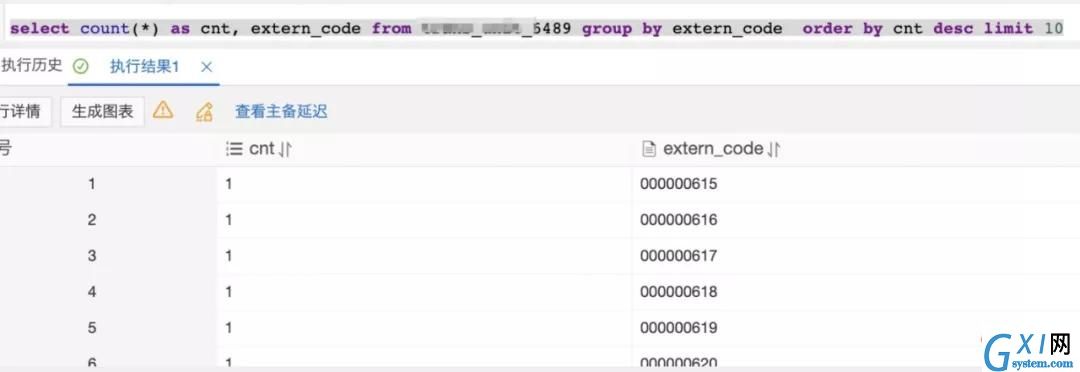Select row number 4

pos(92,291)
